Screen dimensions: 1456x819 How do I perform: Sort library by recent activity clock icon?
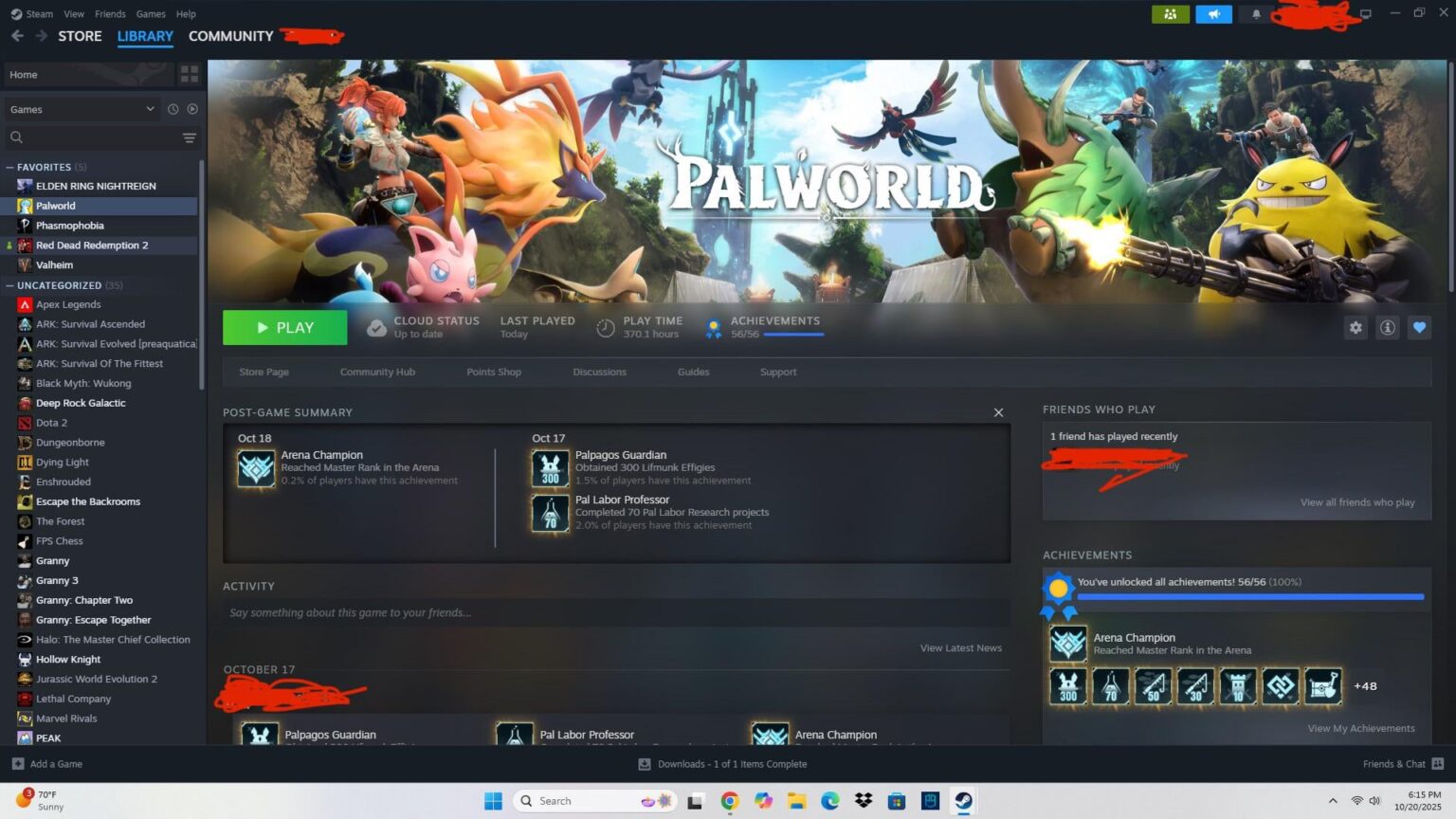173,109
